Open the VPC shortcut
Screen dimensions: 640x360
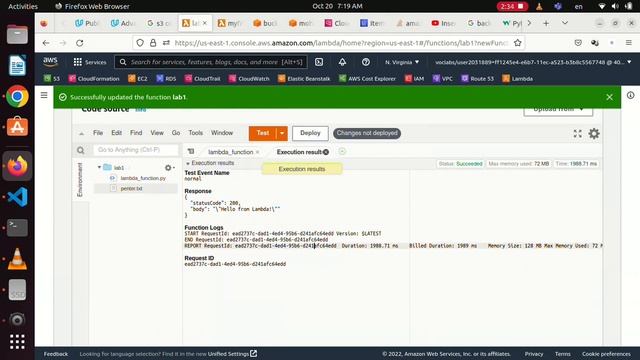coord(443,78)
